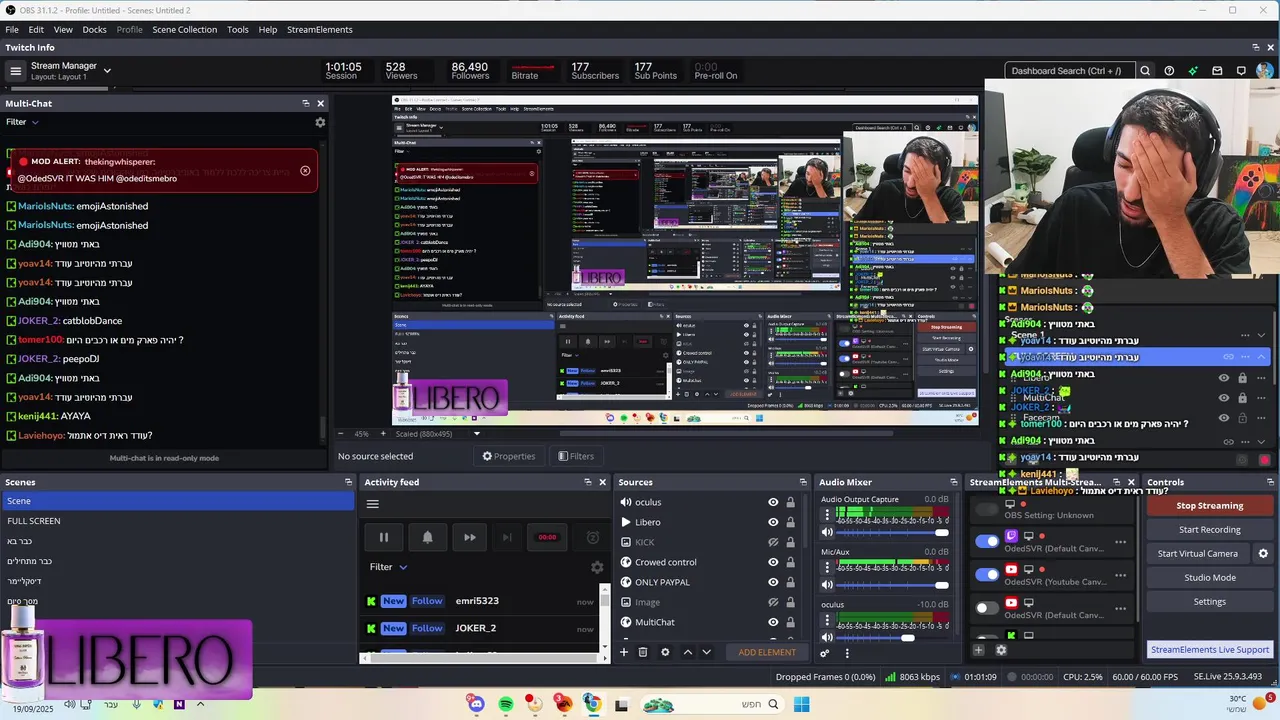Lock the MultiChat source

(790, 622)
